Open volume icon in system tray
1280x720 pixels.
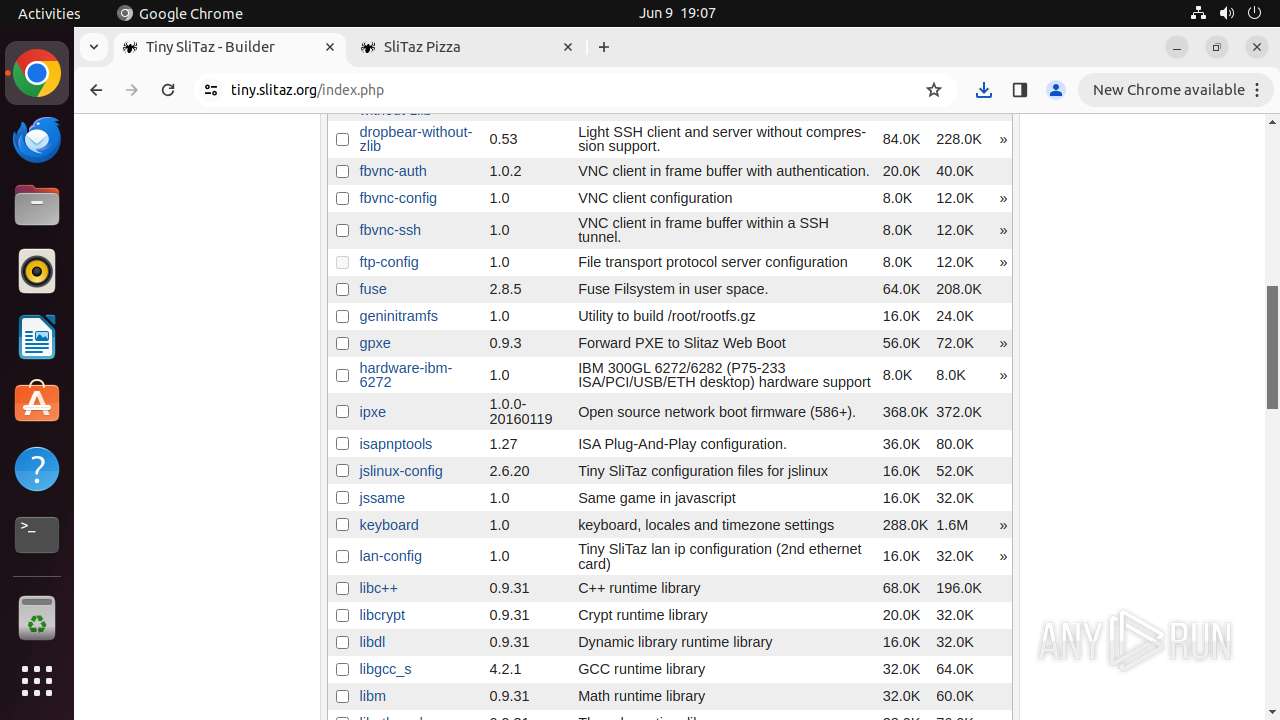pos(1227,13)
